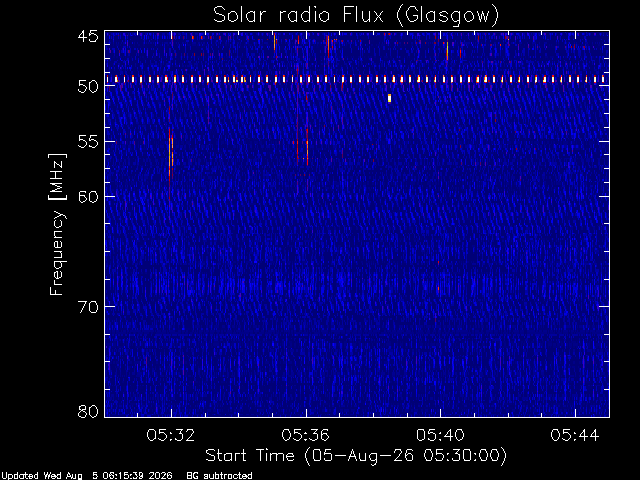
Task: Click the red burst streak near 05:36 at 55 MHz
Action: point(307,147)
